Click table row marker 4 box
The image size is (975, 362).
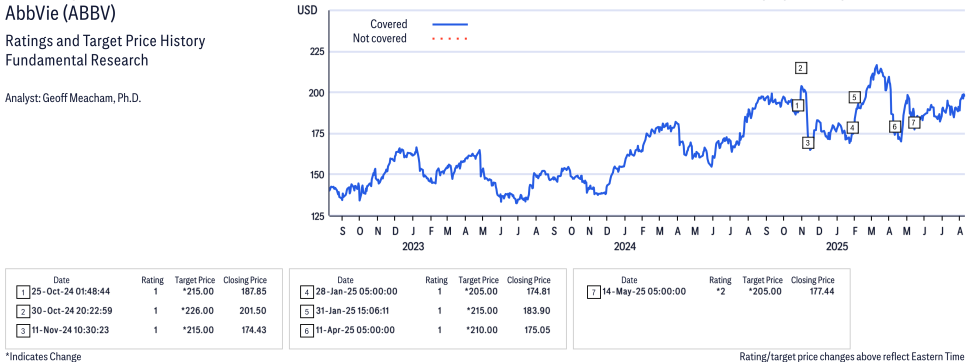(306, 292)
